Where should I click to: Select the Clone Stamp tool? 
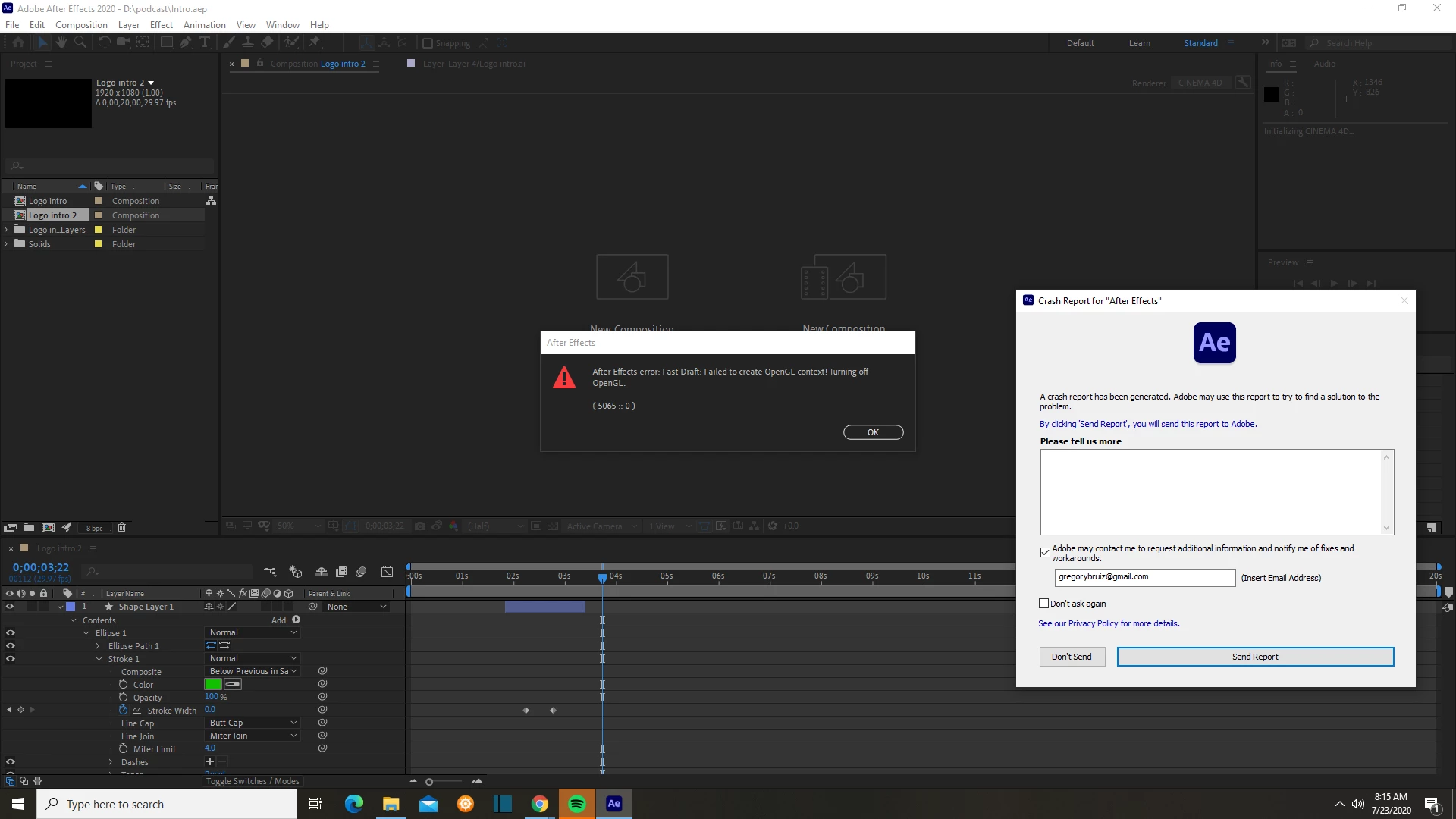point(247,42)
